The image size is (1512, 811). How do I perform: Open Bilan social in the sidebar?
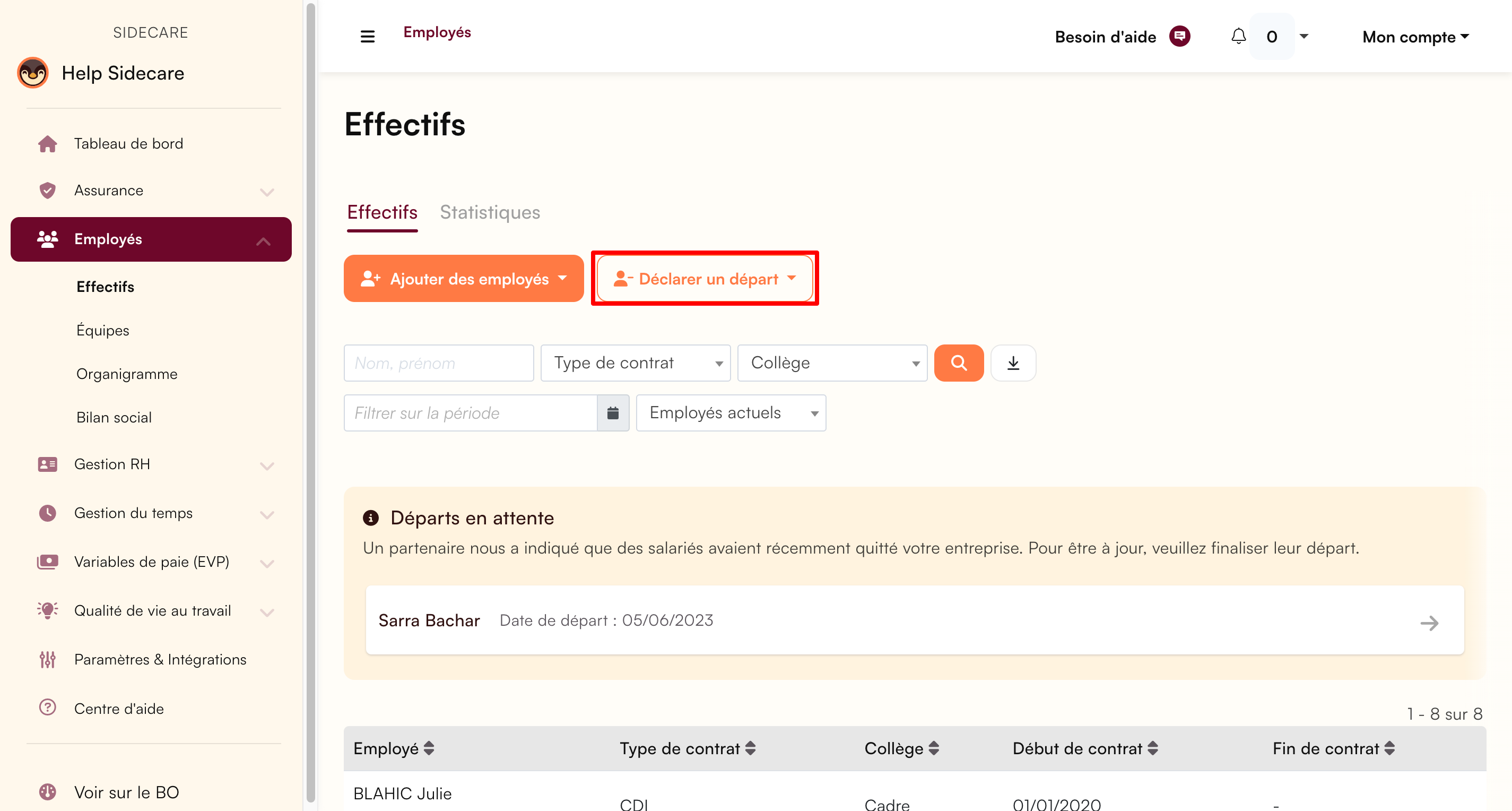click(x=114, y=418)
